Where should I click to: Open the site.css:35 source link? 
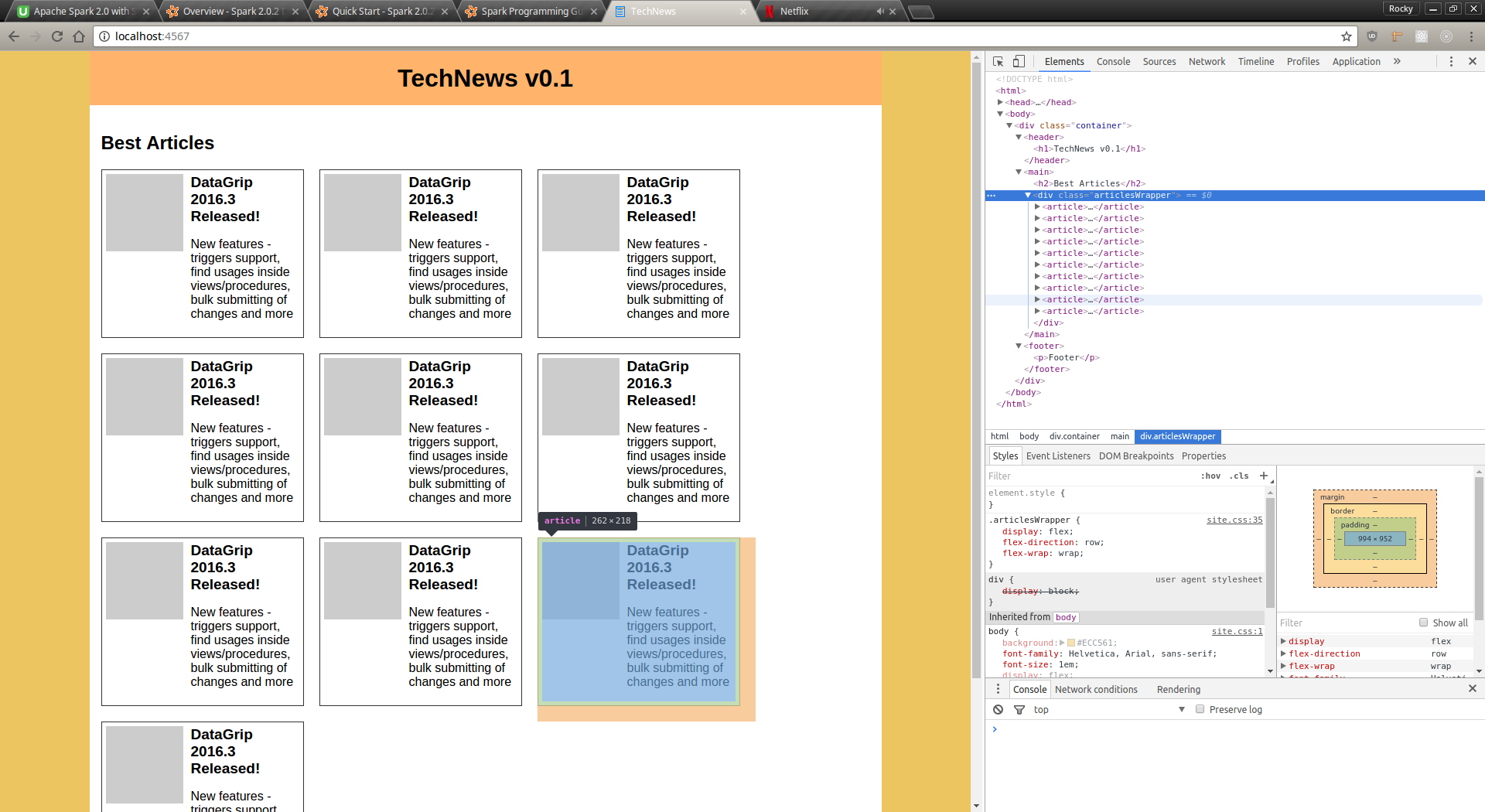1234,520
